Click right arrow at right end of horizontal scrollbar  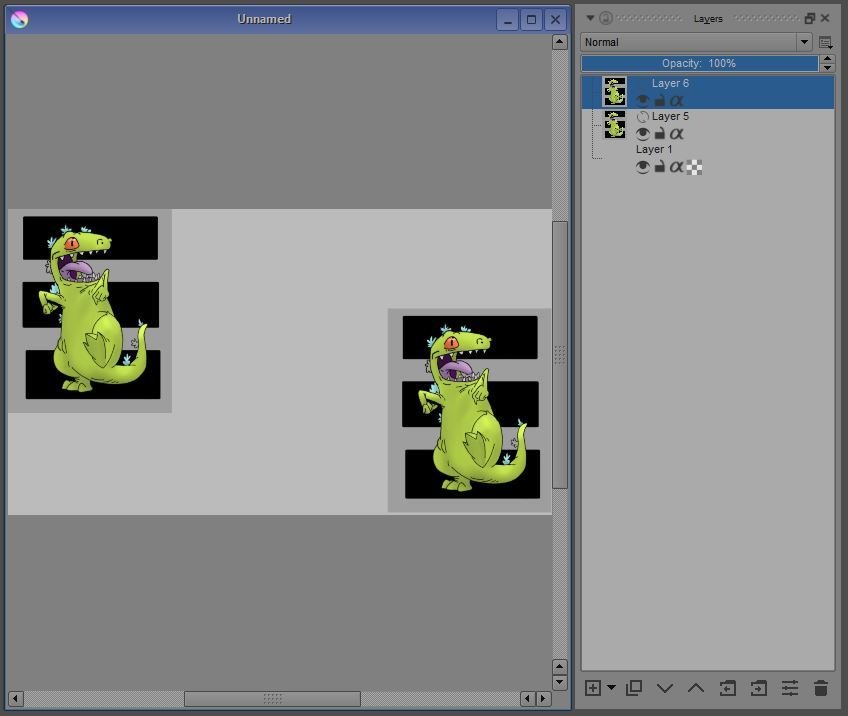[x=543, y=699]
